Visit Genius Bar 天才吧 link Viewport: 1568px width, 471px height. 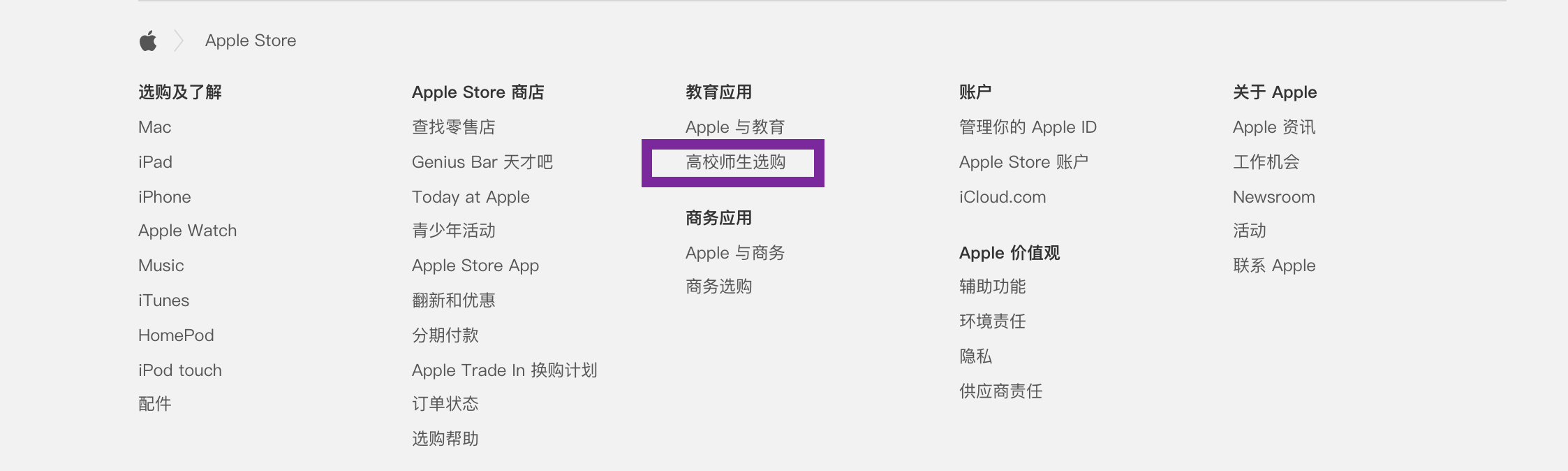click(482, 162)
